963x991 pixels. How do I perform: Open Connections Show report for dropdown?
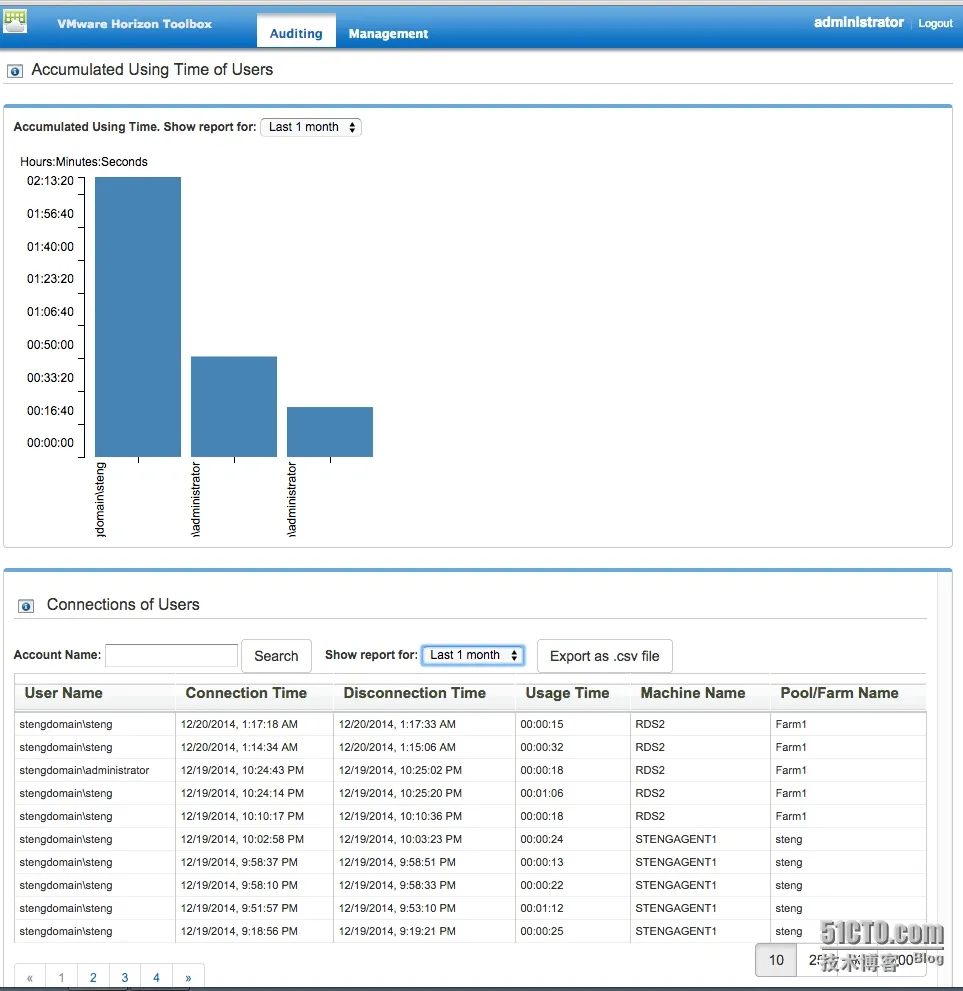pyautogui.click(x=473, y=655)
